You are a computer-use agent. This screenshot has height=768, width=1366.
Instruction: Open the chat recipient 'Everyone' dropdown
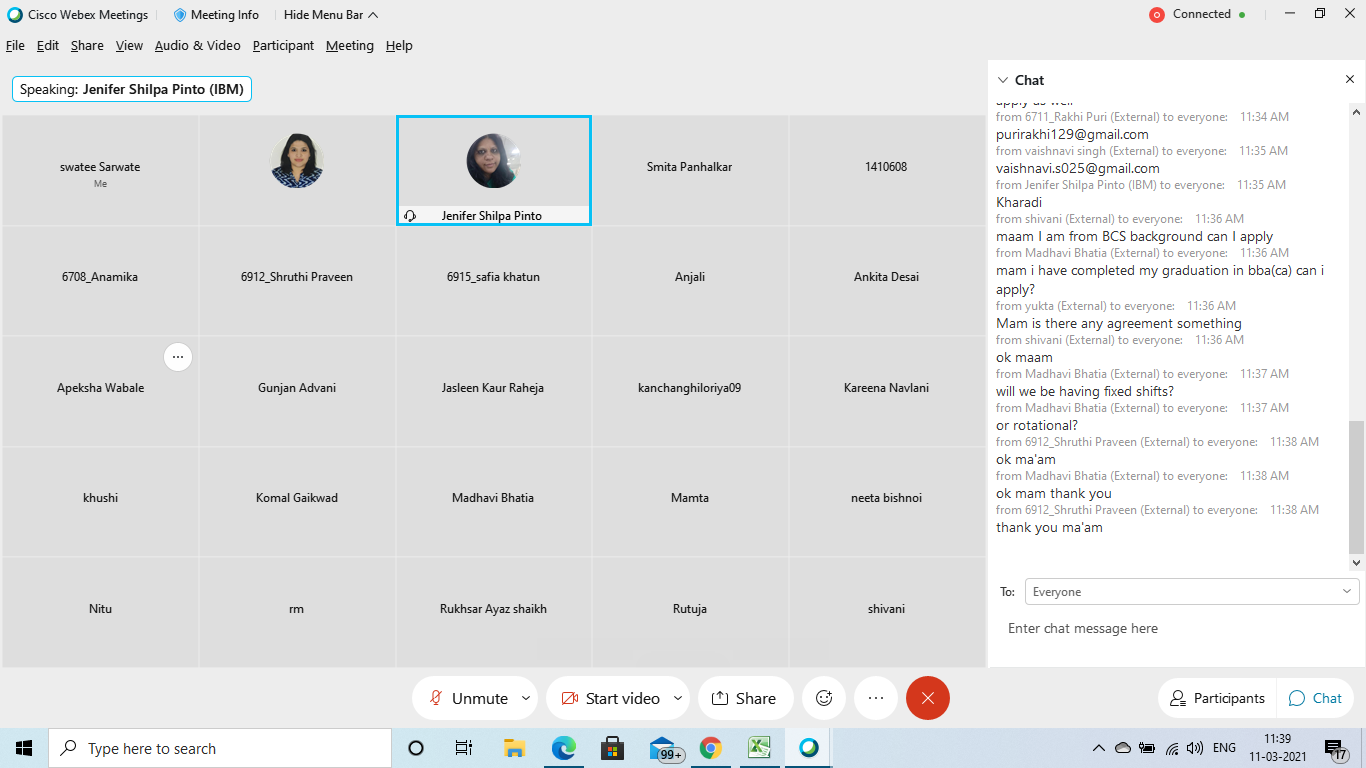(1191, 592)
